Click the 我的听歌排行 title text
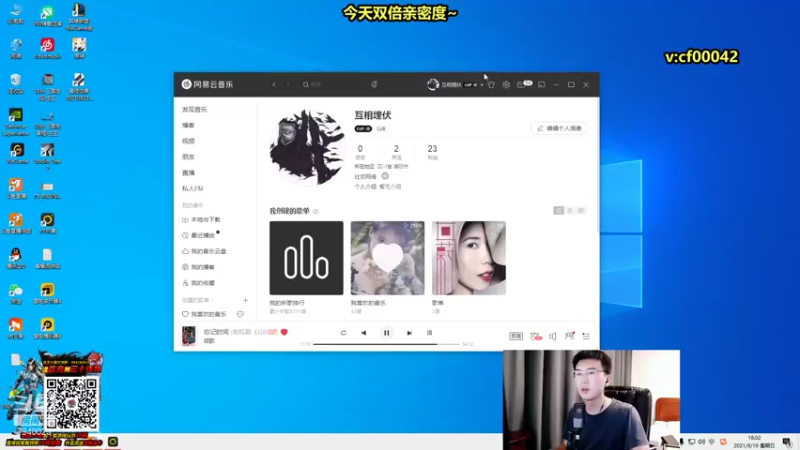 pos(287,303)
